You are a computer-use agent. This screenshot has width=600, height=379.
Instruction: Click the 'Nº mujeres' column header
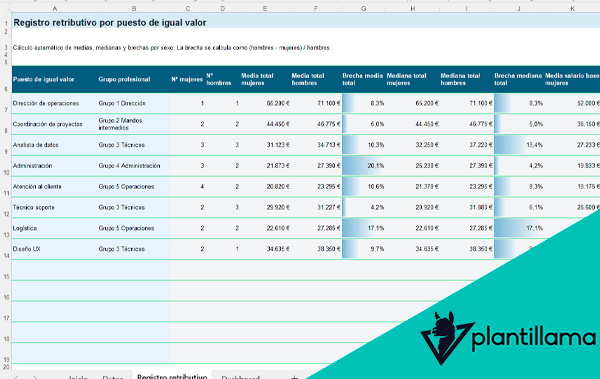click(x=187, y=79)
